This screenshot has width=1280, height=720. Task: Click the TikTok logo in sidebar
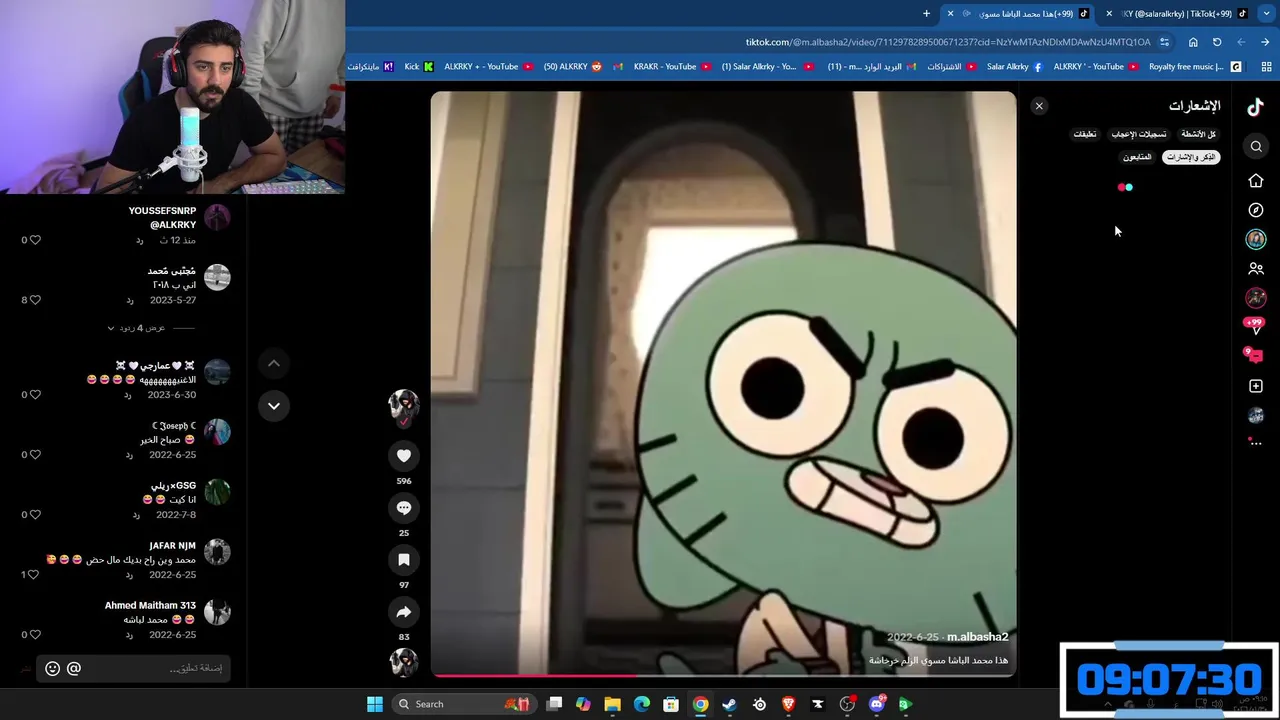[x=1256, y=106]
